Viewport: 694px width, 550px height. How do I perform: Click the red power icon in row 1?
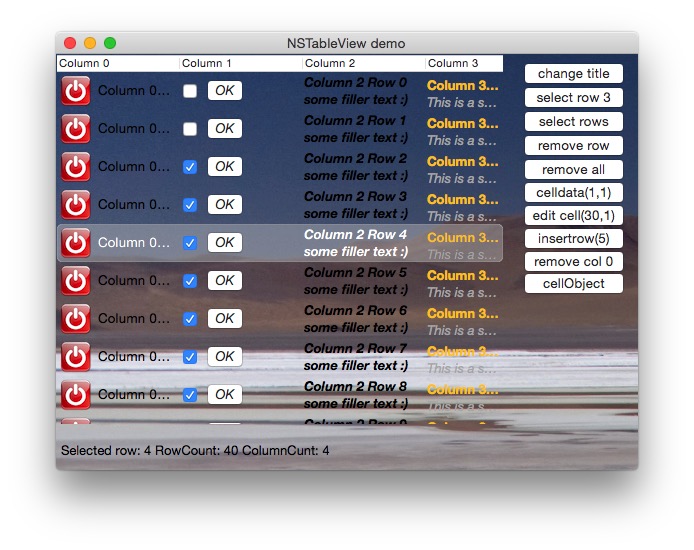76,129
